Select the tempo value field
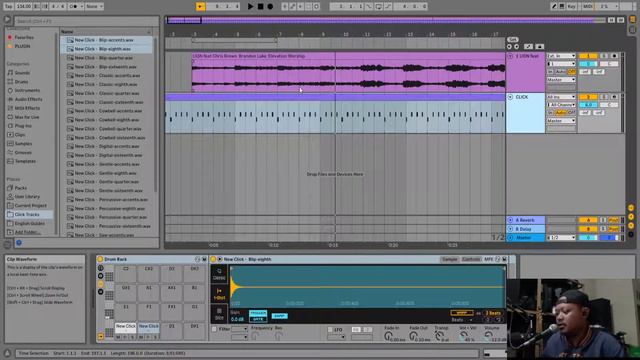 24,7
